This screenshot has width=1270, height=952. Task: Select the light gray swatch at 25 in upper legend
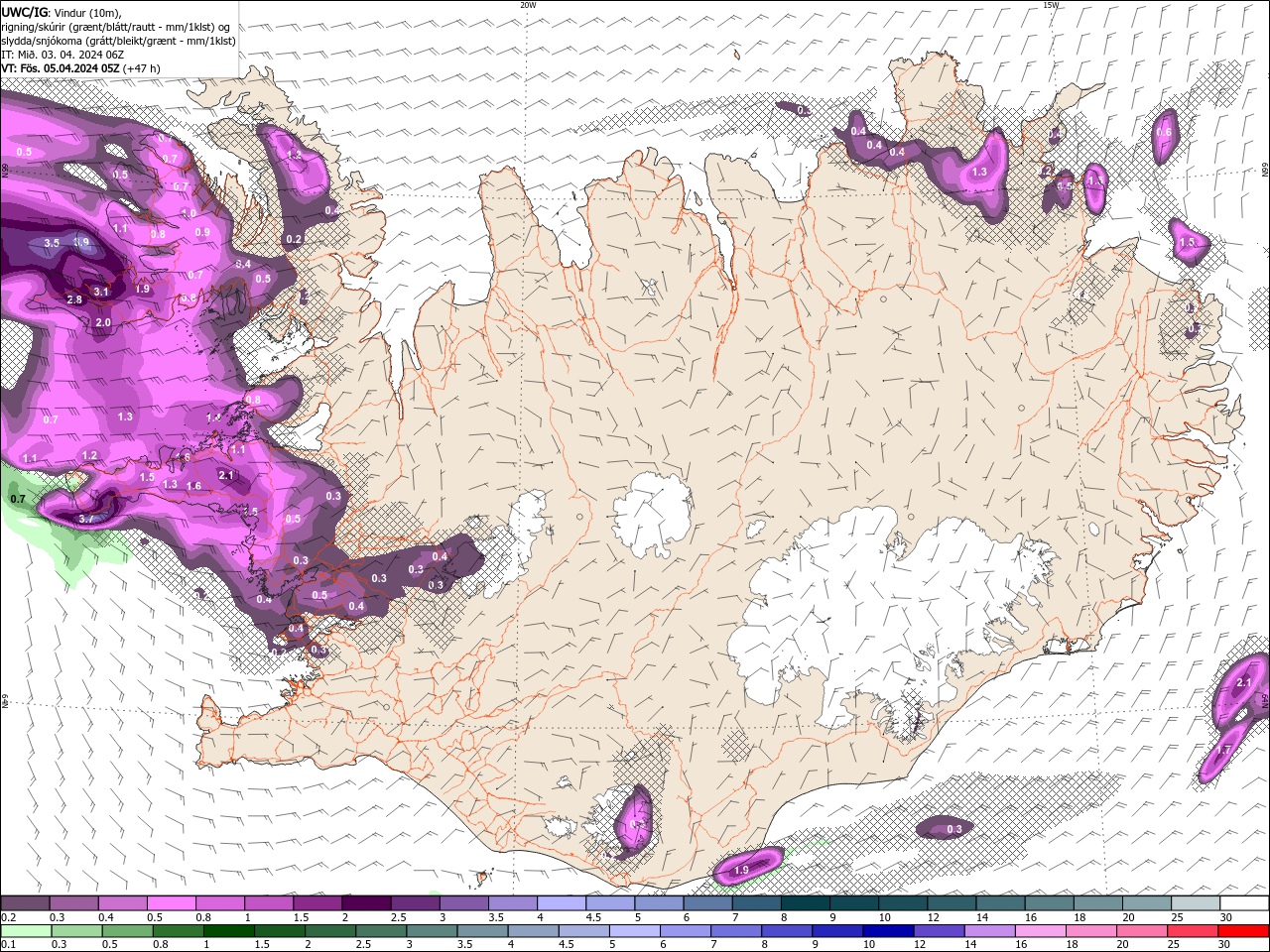point(1197,903)
